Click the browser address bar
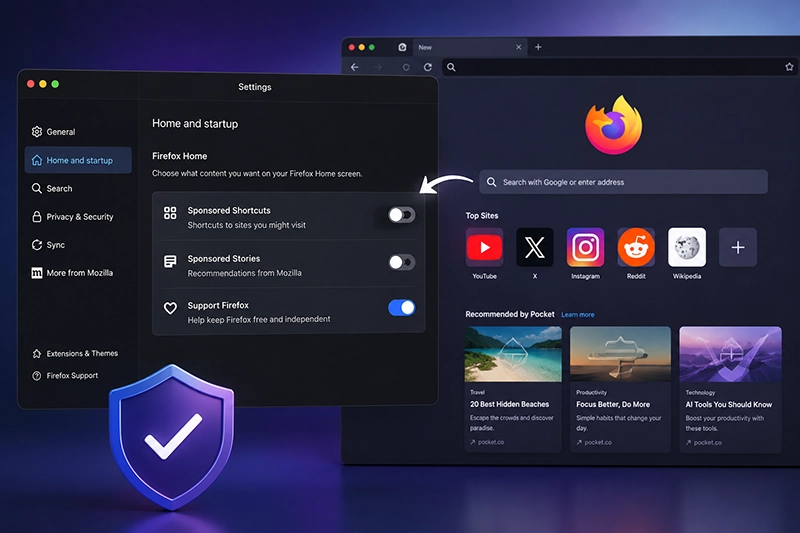The height and width of the screenshot is (533, 800). (x=620, y=67)
